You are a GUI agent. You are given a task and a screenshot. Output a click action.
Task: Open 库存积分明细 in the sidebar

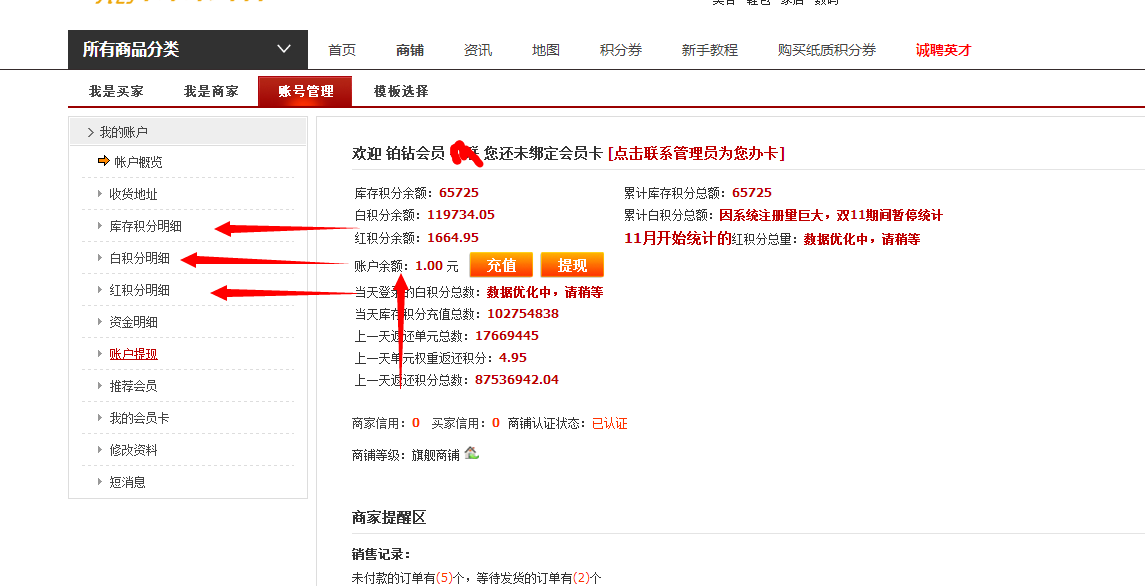(145, 226)
